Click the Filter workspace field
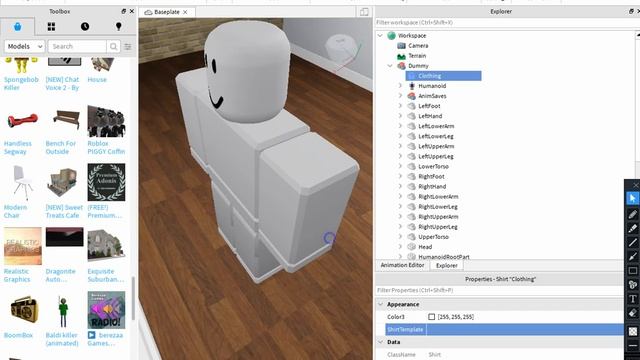Viewport: 640px width, 360px height. coord(504,23)
